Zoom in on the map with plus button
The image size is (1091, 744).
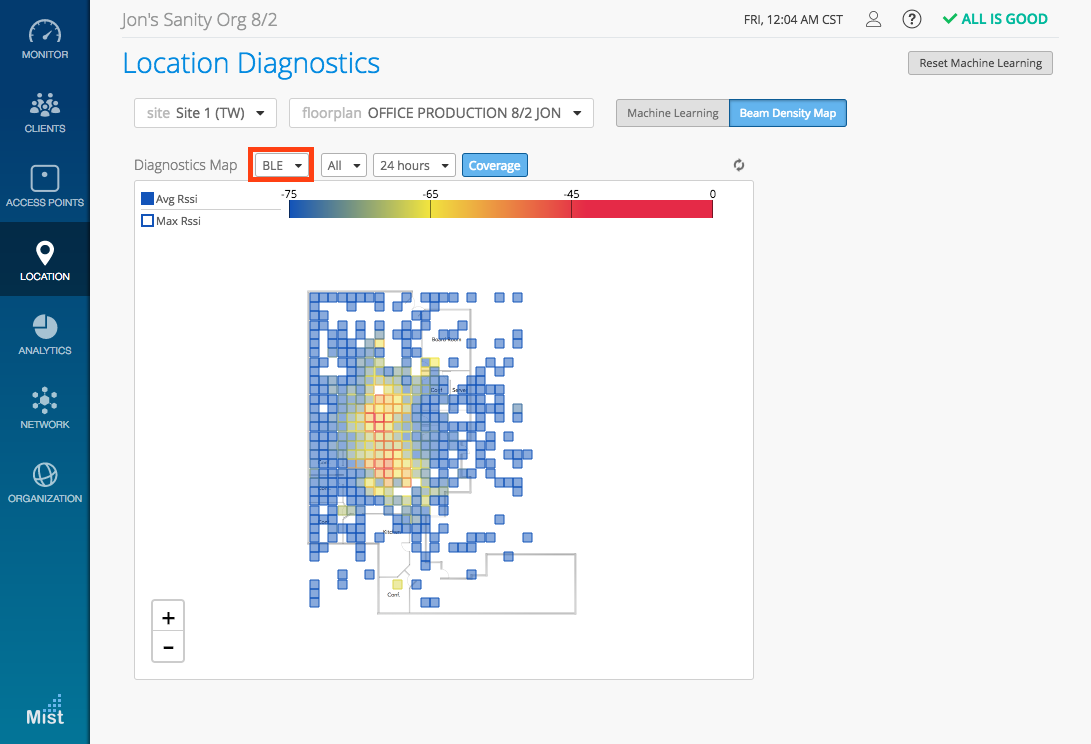tap(168, 617)
